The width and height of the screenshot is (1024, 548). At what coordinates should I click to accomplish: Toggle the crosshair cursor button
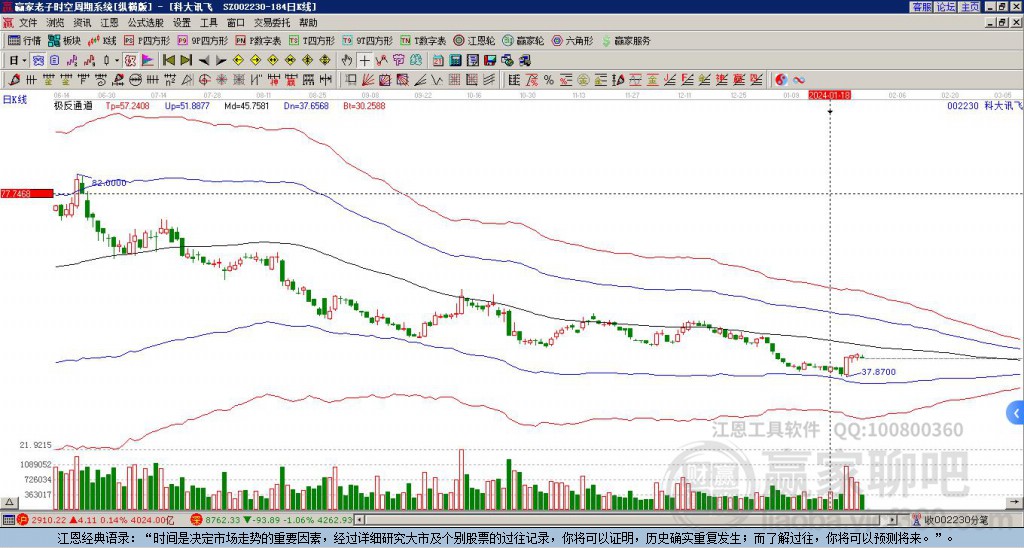(365, 60)
